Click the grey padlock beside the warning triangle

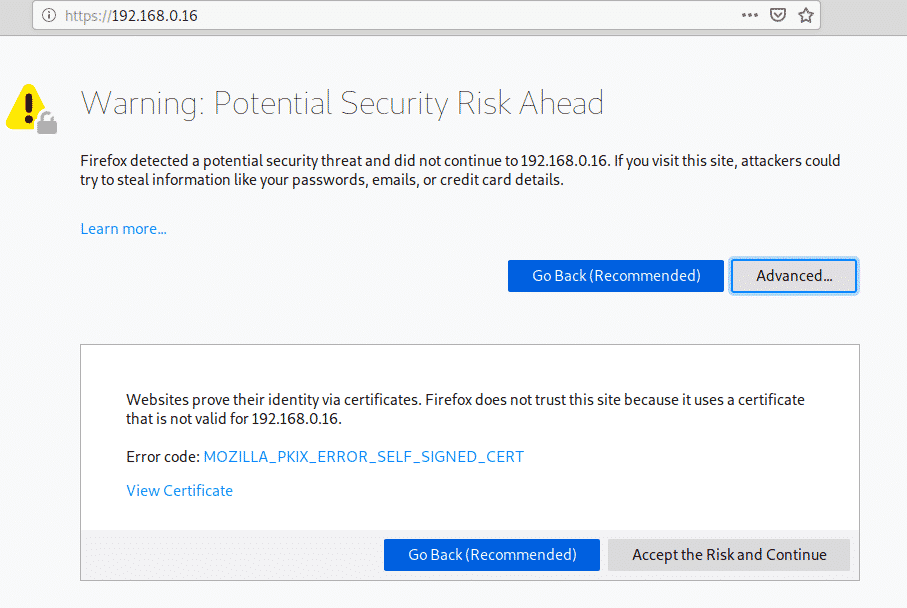(47, 124)
